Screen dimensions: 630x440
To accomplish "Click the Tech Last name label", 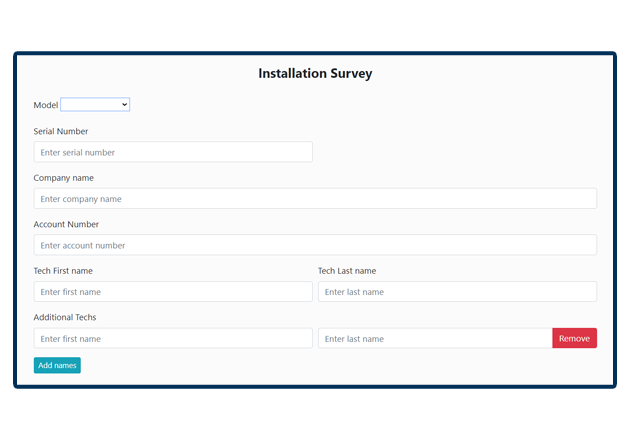I will 347,271.
